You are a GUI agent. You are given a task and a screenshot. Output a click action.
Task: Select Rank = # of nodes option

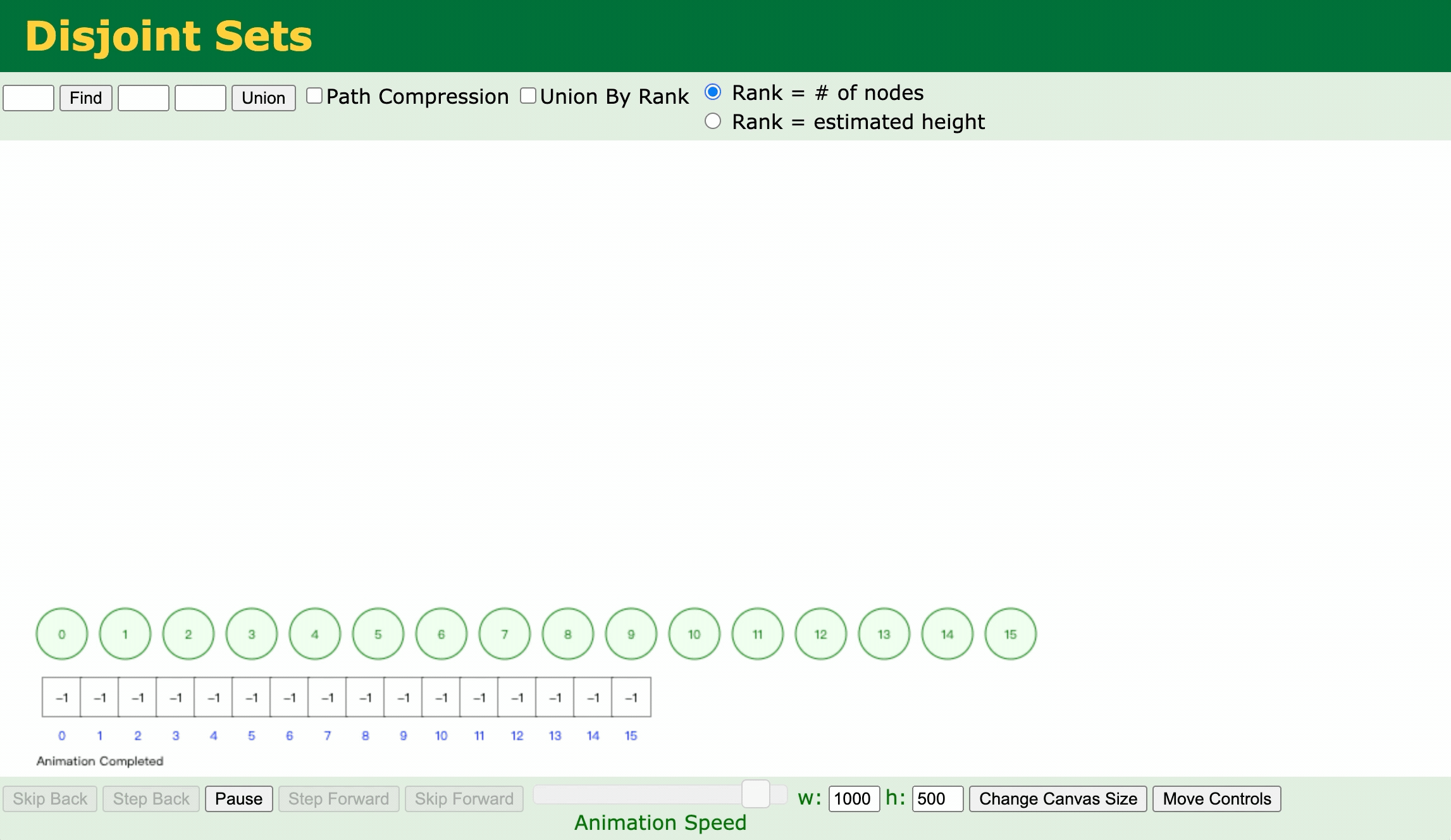pos(713,92)
